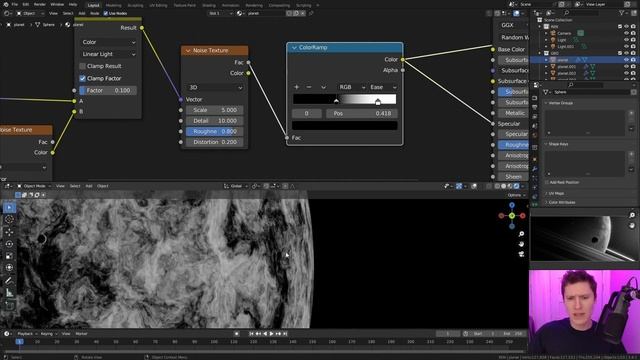Image resolution: width=640 pixels, height=360 pixels.
Task: Open the Color blend data type dropdown
Action: (x=108, y=42)
